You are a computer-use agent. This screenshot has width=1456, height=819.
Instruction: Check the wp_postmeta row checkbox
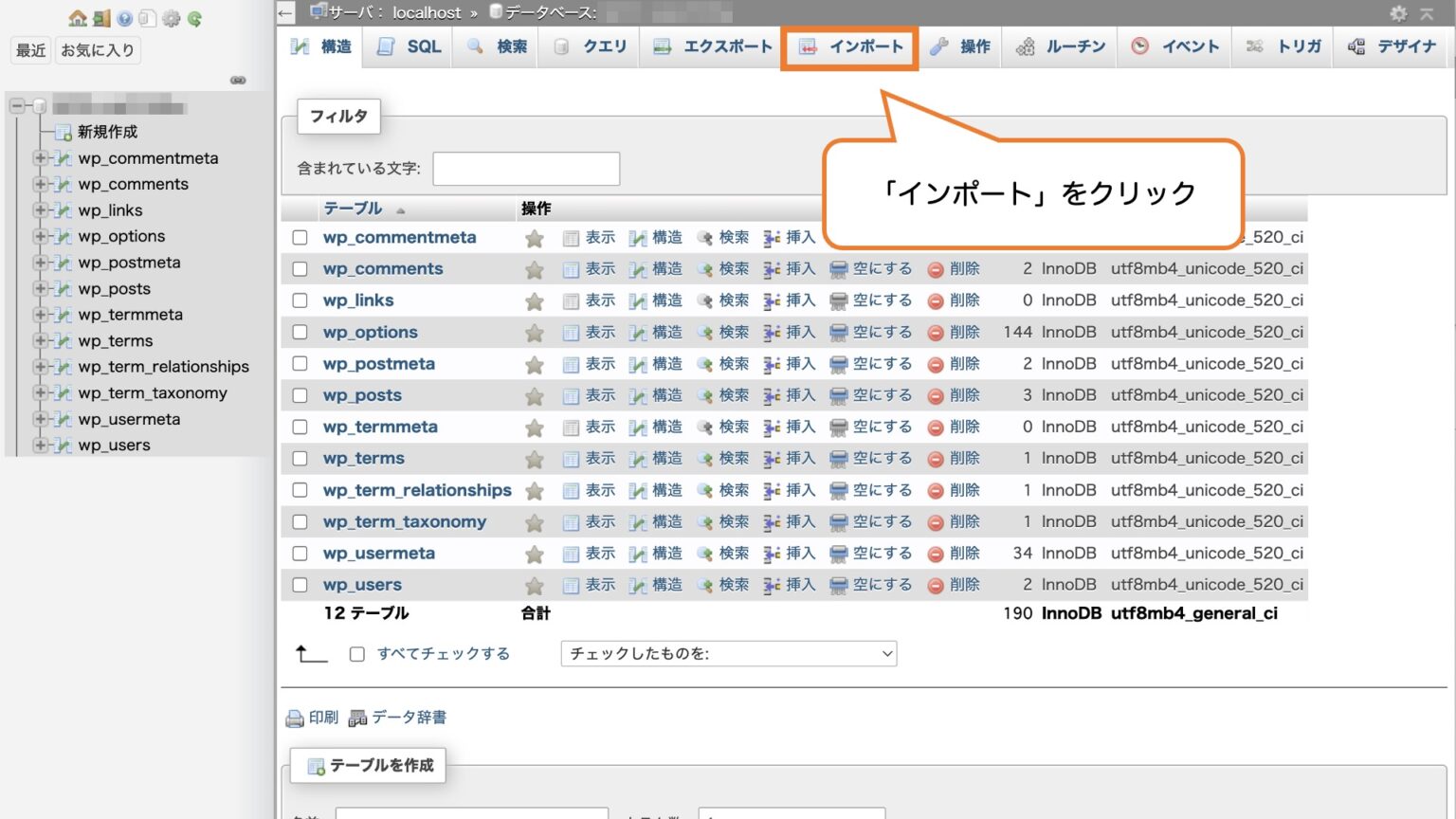300,364
